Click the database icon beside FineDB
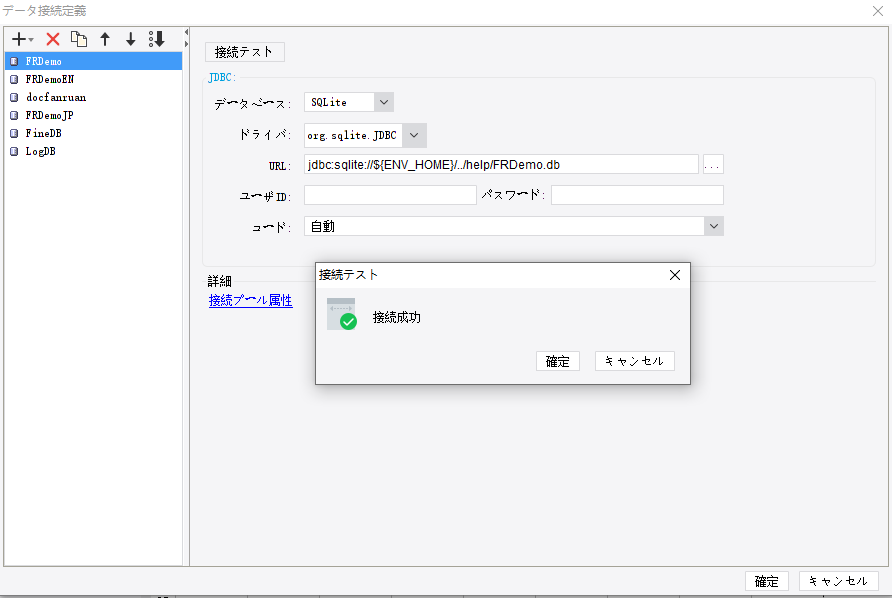Screen dimensions: 892x598 click(14, 133)
